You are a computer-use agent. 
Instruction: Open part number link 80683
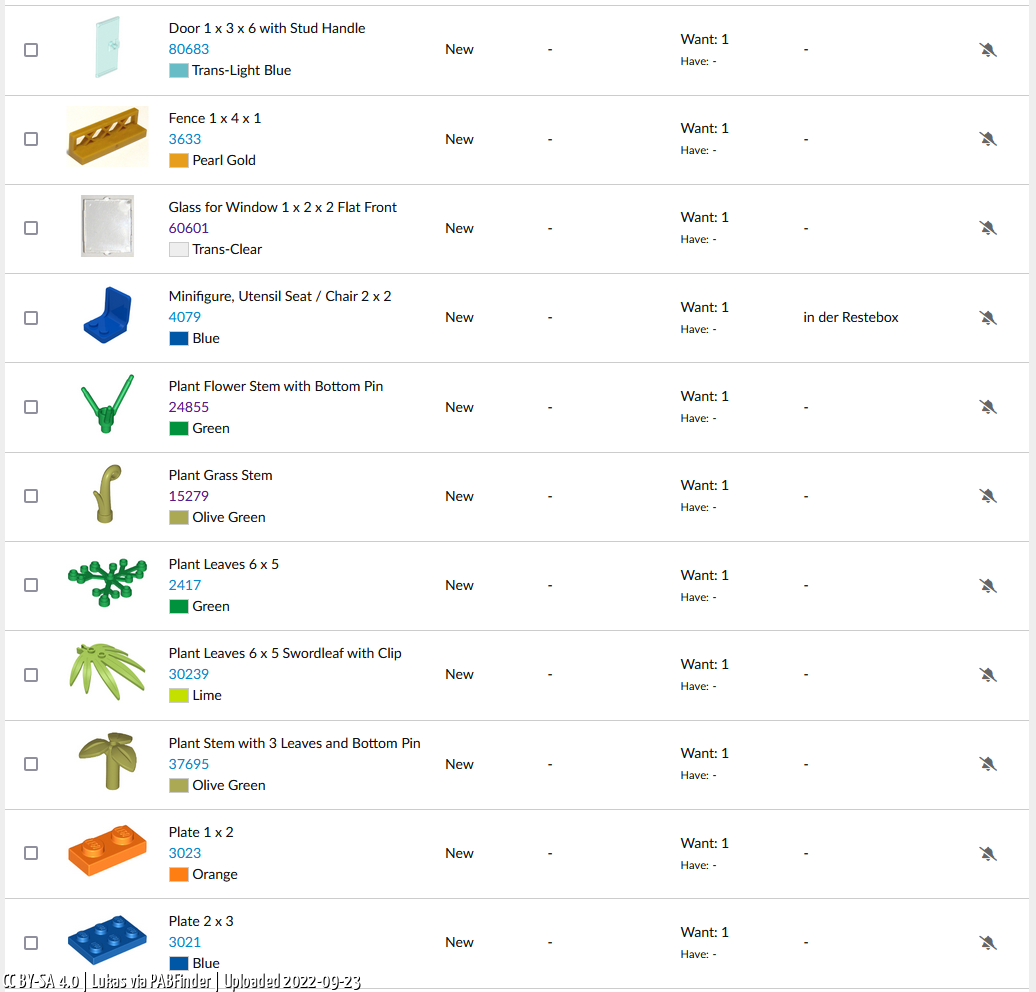point(188,49)
